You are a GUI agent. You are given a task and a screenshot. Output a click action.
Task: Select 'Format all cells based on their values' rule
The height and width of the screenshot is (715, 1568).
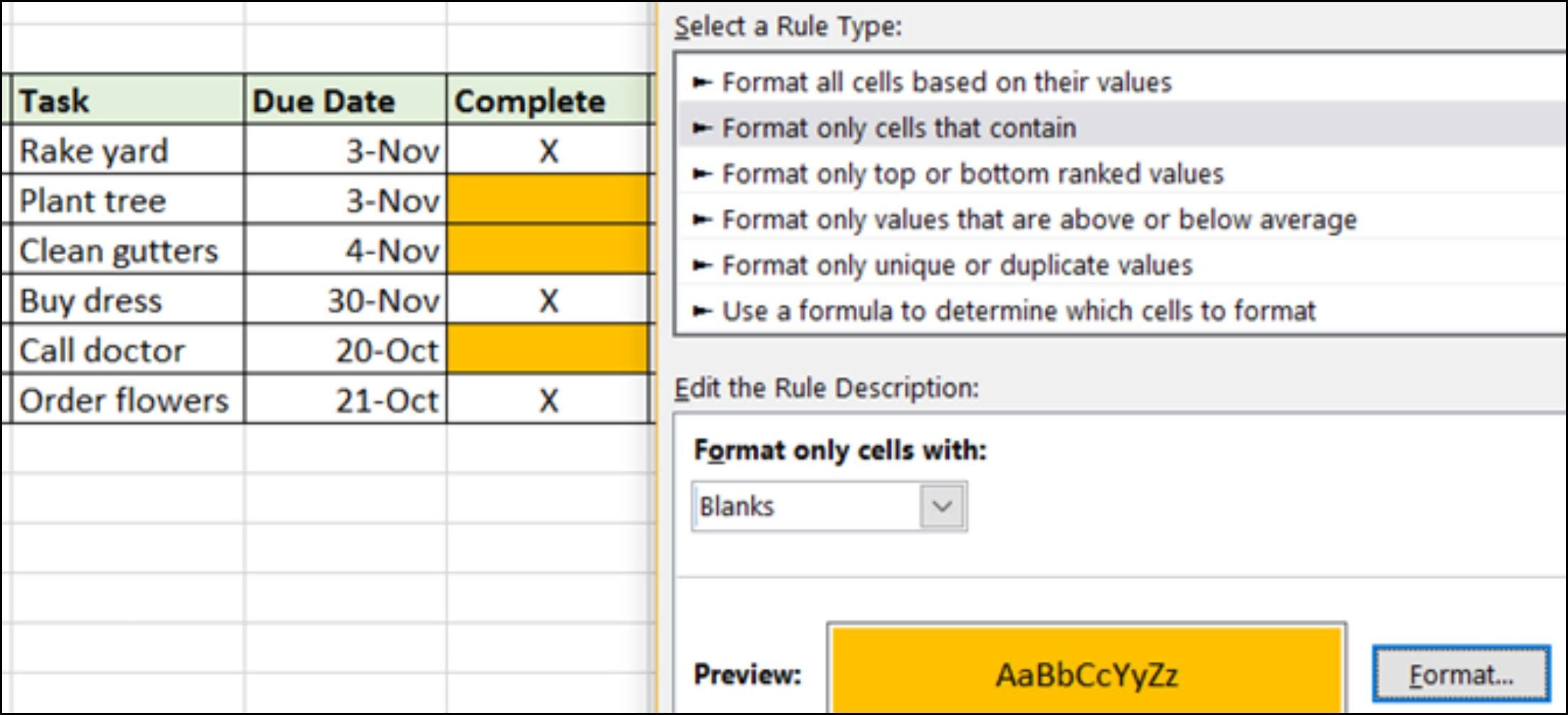click(x=945, y=82)
